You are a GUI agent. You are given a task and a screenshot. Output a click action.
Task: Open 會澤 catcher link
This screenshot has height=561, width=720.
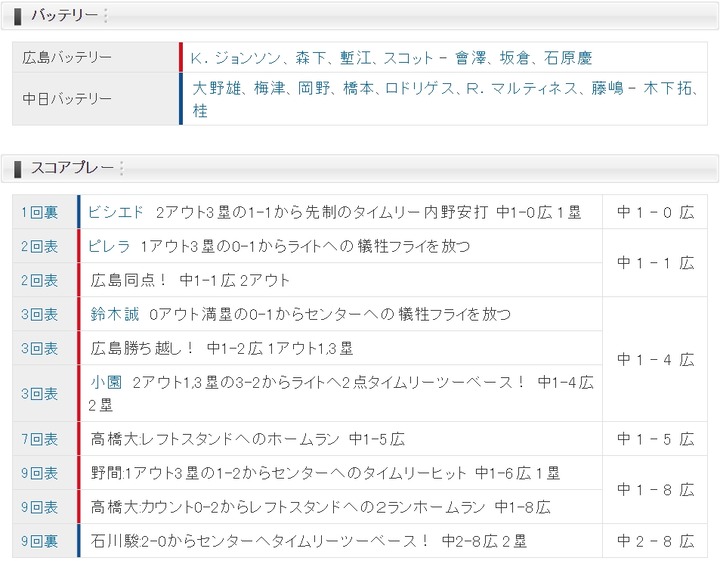coord(471,58)
